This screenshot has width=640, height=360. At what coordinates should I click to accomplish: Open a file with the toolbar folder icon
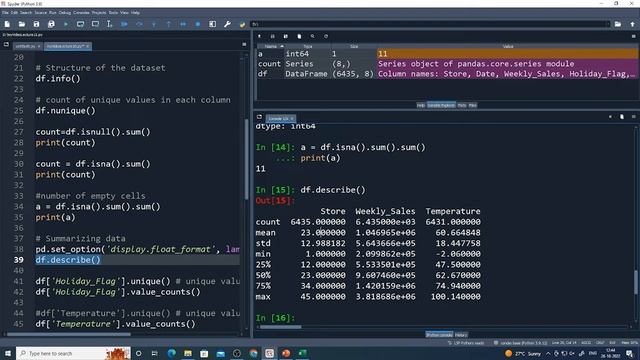click(x=22, y=24)
